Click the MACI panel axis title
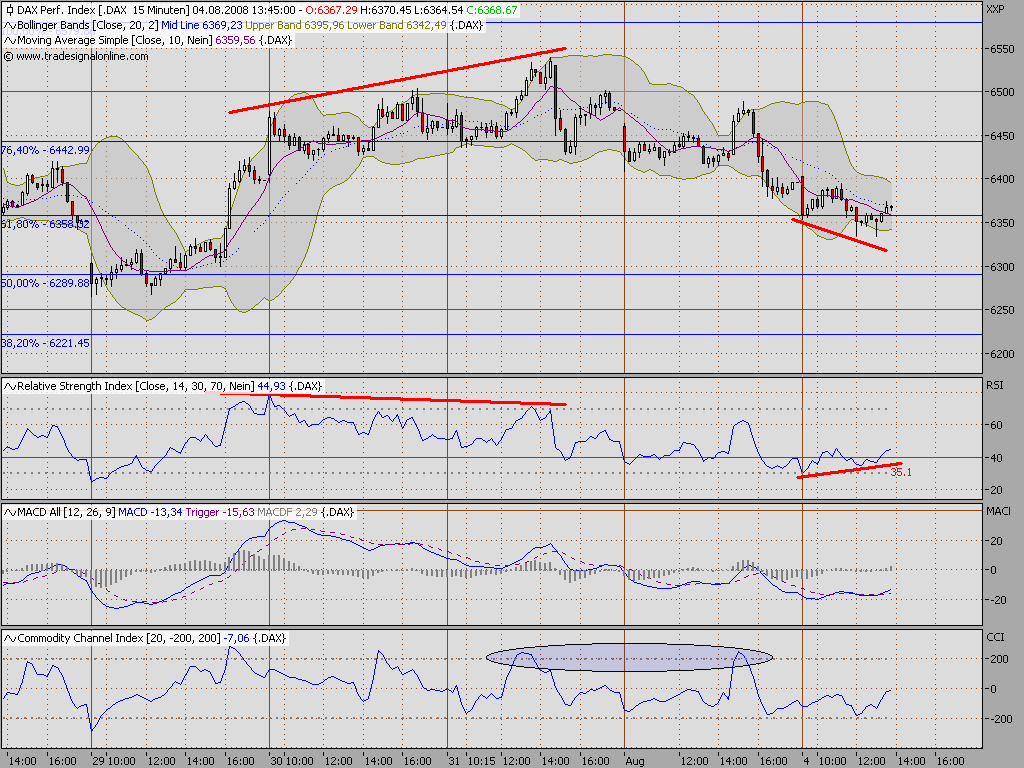This screenshot has height=768, width=1024. pyautogui.click(x=998, y=511)
